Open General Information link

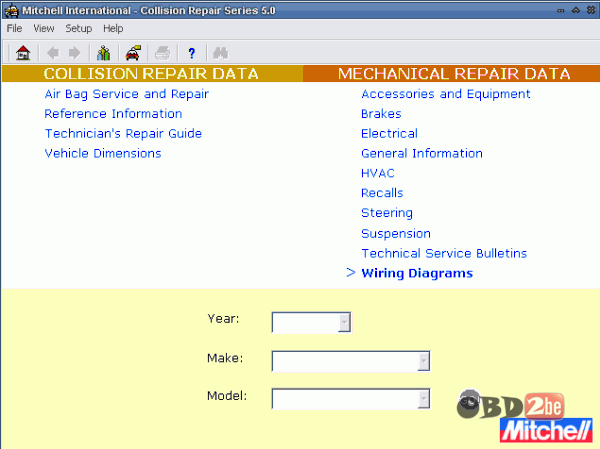[422, 153]
